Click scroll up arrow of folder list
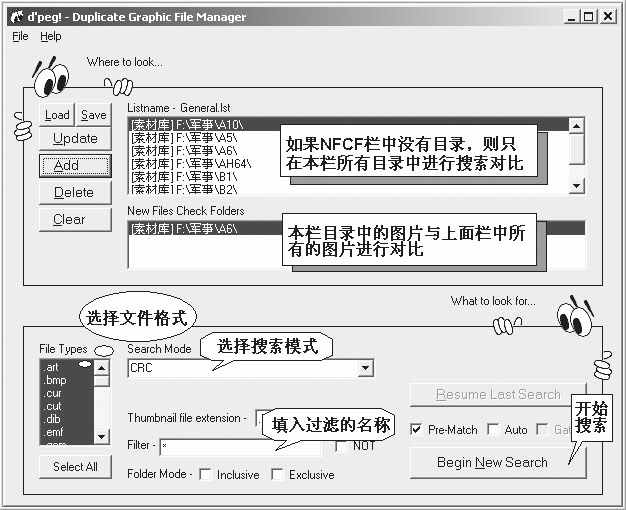 coord(576,126)
